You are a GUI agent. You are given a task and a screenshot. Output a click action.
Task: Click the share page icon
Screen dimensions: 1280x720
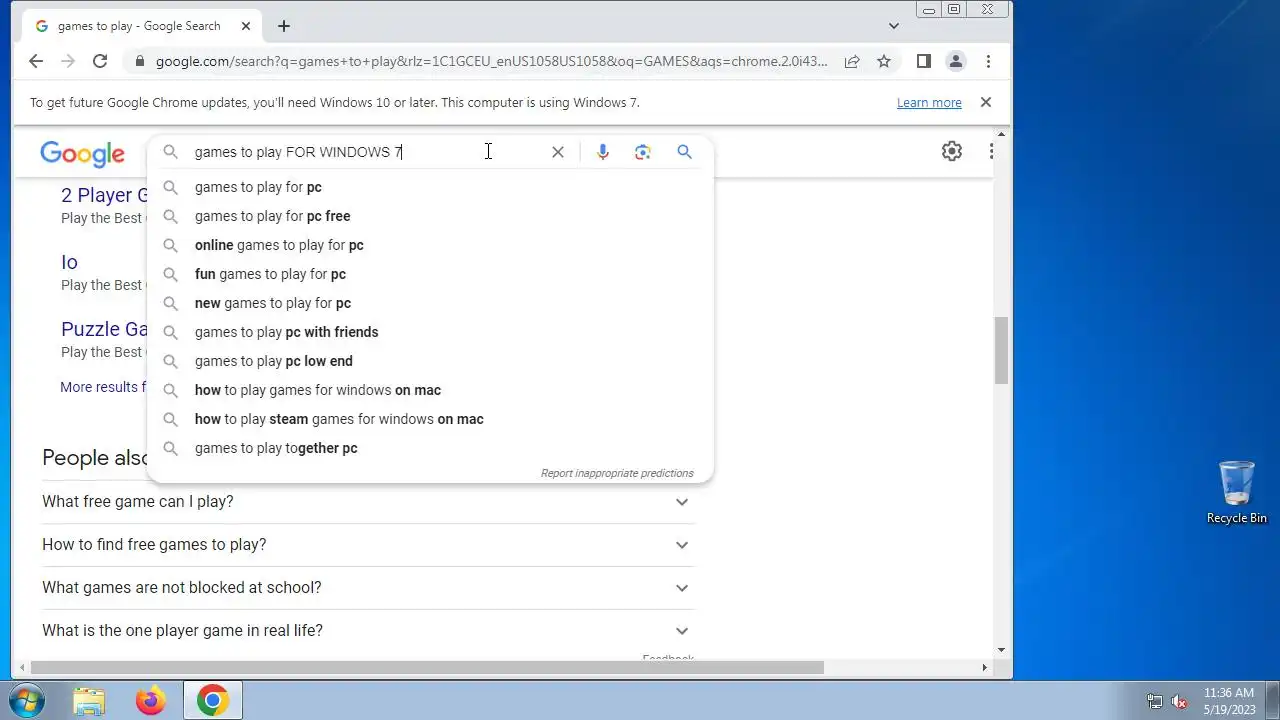[x=852, y=61]
